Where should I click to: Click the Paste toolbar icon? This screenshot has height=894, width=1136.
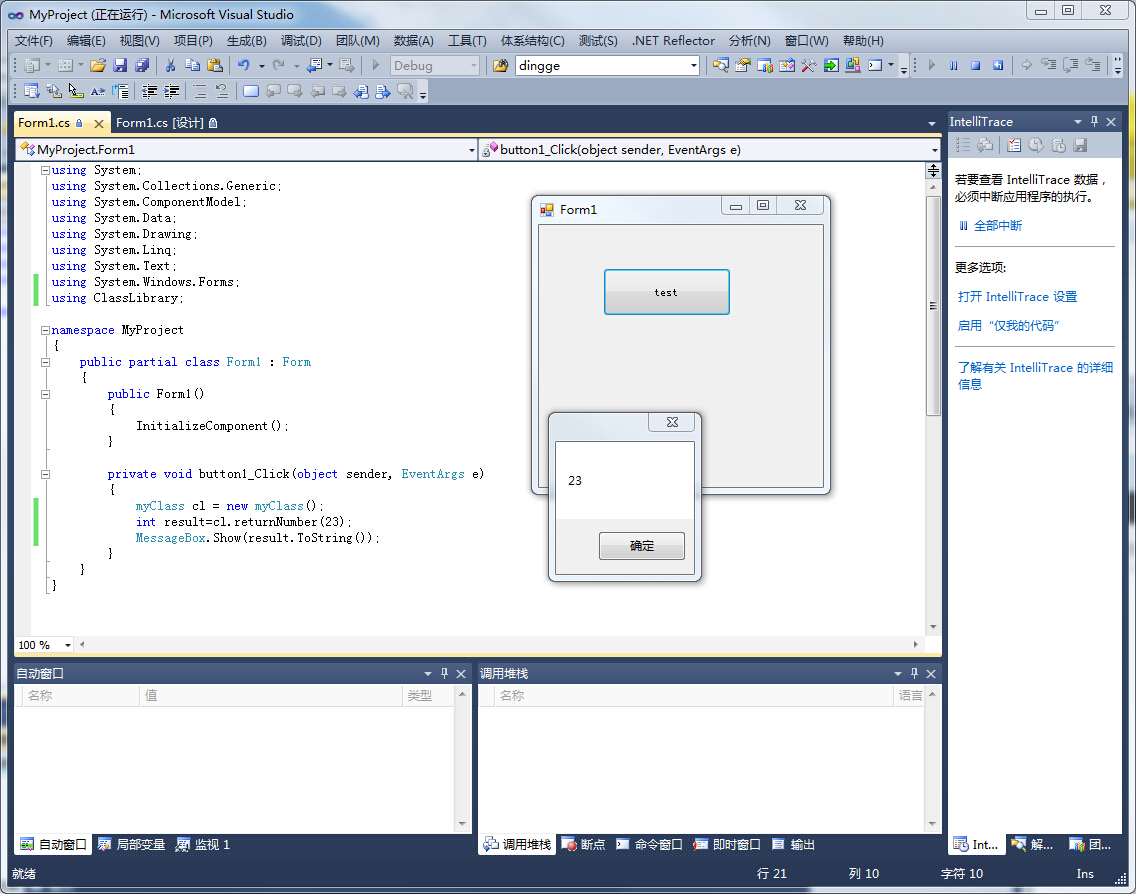click(x=214, y=65)
